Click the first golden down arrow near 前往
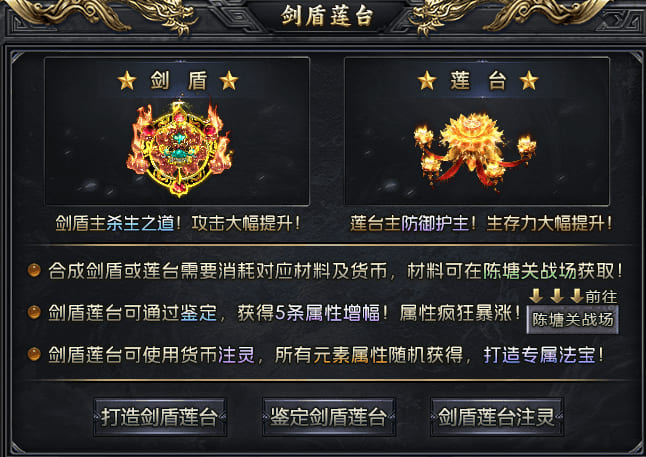Image resolution: width=646 pixels, height=457 pixels. pyautogui.click(x=536, y=295)
